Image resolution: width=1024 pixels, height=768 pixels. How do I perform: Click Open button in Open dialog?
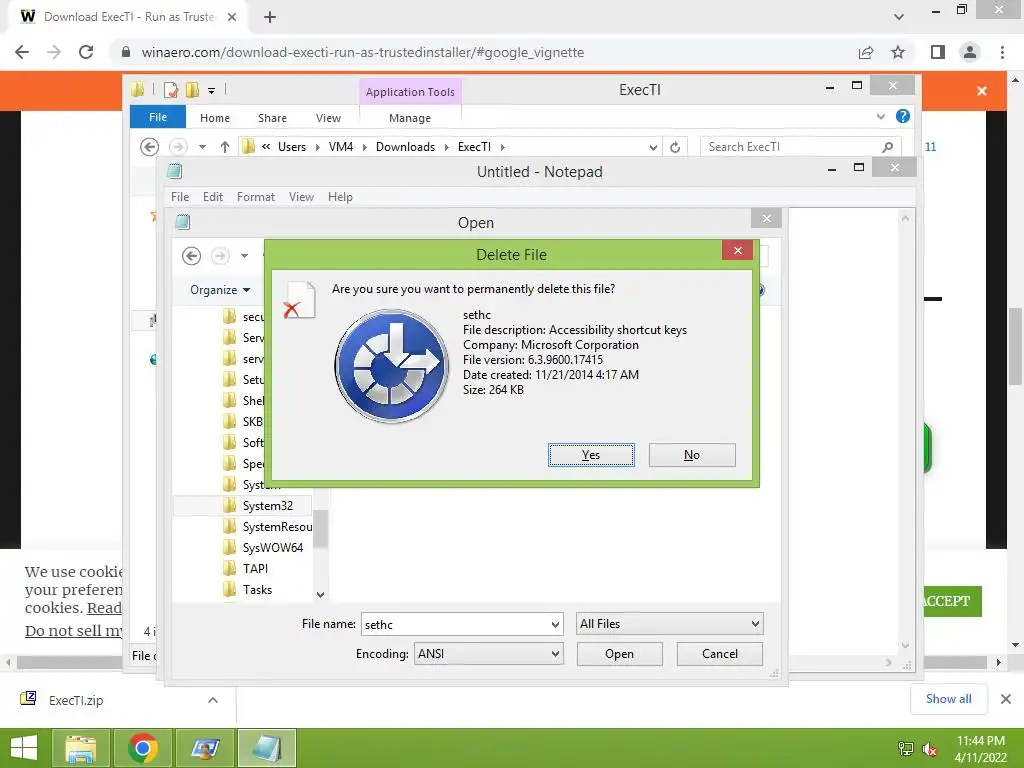tap(619, 654)
